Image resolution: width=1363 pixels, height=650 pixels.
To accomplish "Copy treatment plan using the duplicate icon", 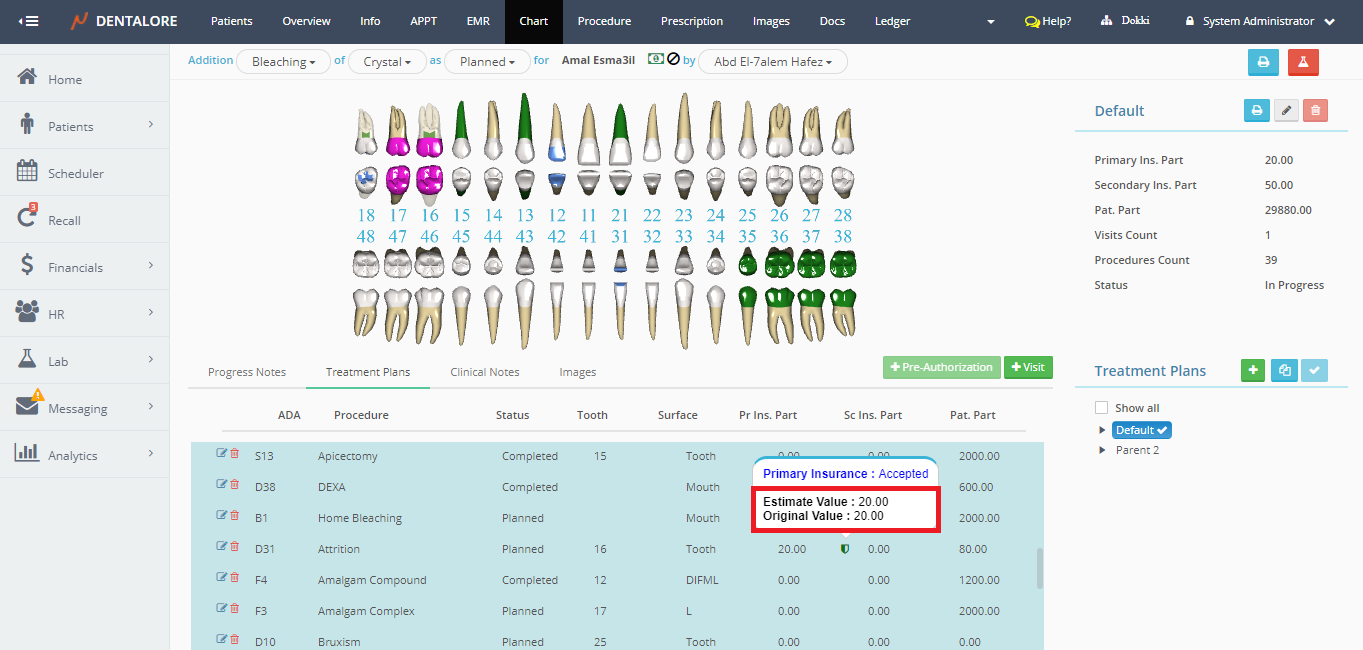I will [x=1284, y=371].
